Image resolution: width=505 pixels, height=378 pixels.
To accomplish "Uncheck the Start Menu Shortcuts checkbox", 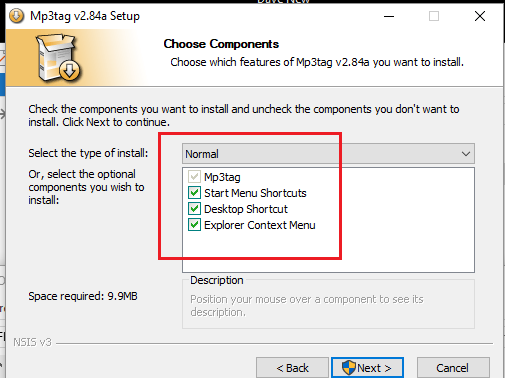I will pos(194,193).
